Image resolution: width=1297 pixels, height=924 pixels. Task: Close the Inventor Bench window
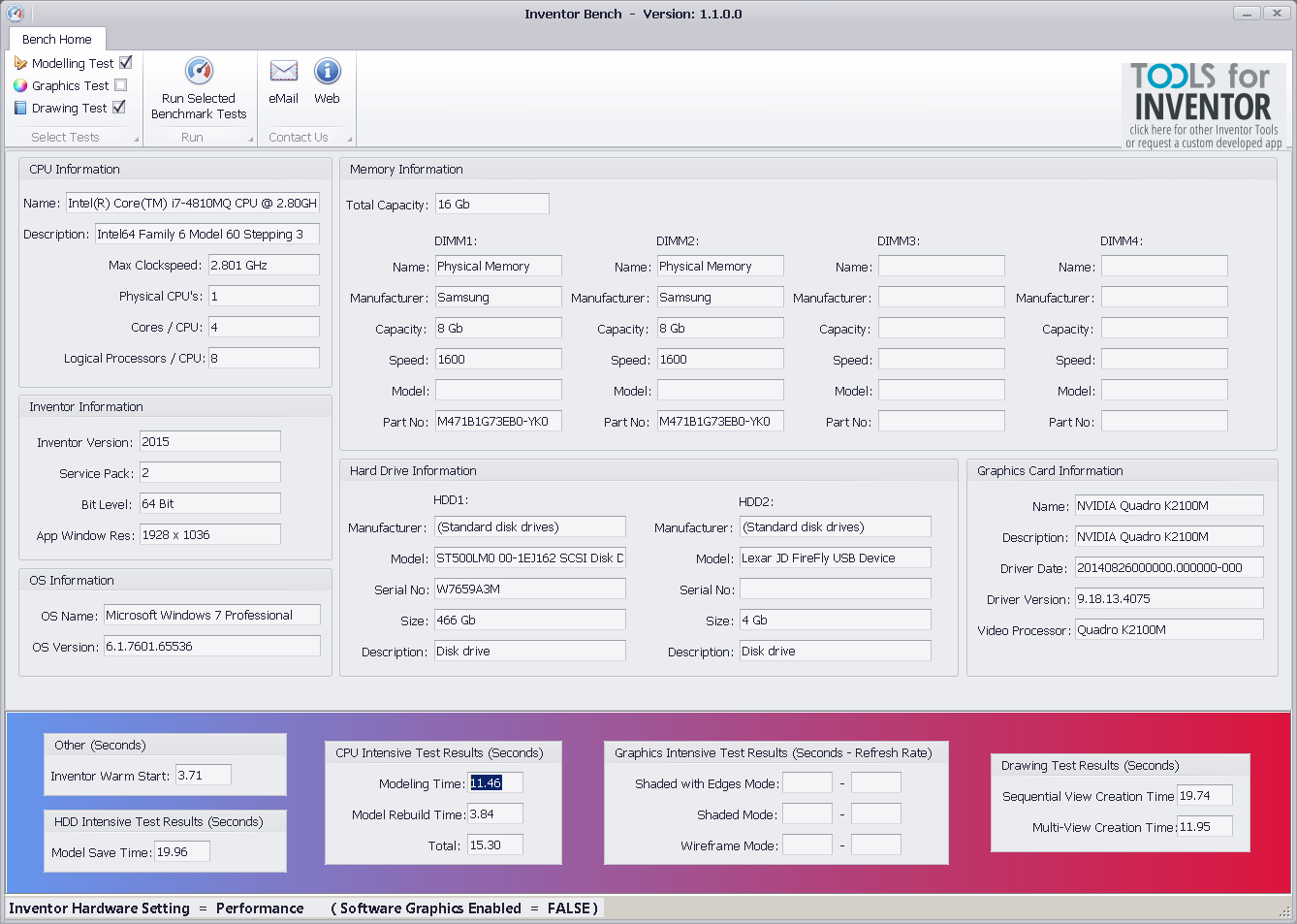coord(1277,13)
